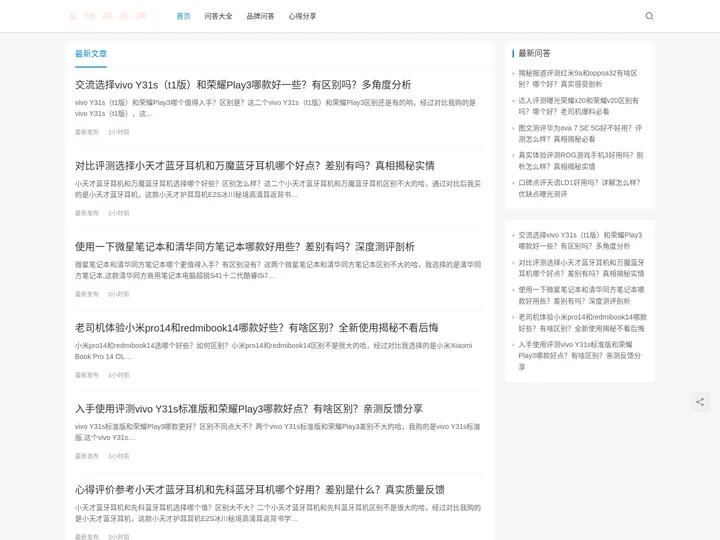Click the search magnifier icon in header
This screenshot has height=540, width=720.
(x=649, y=16)
